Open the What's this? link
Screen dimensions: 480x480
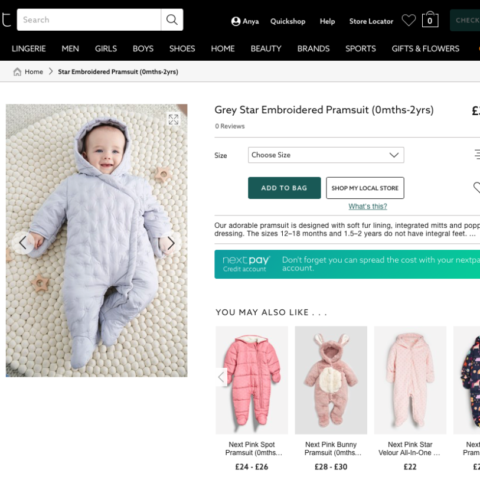[x=368, y=206]
